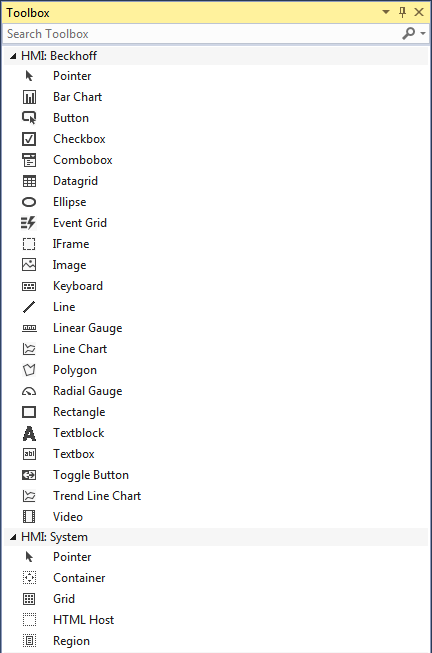Select the Toggle Button icon
This screenshot has width=432, height=653.
click(29, 475)
